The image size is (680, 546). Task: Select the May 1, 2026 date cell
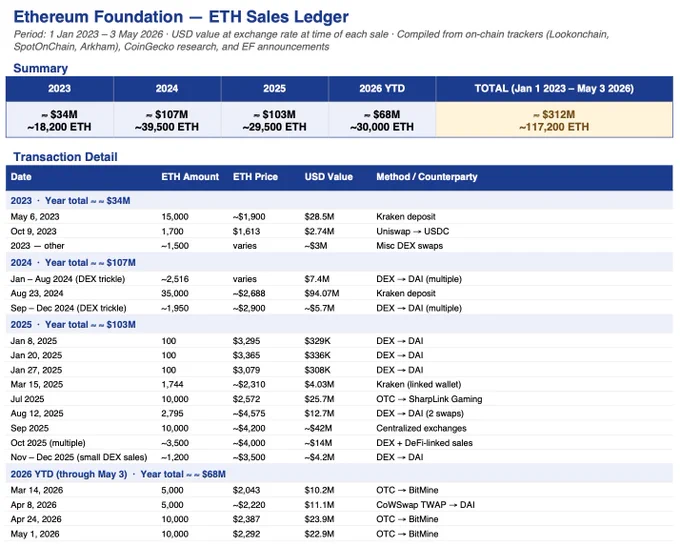click(x=35, y=534)
